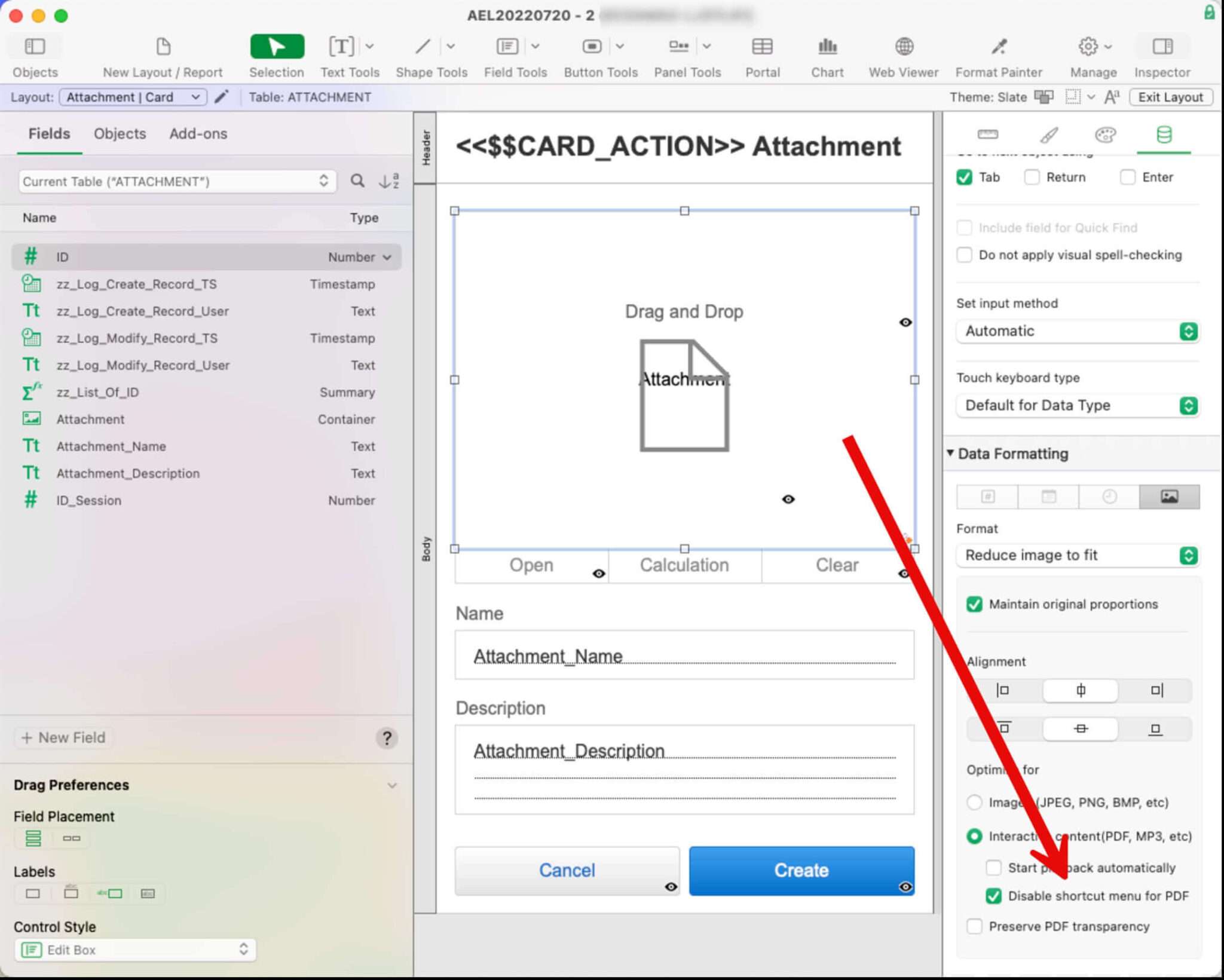
Task: Select the Image (JPEG, PNG, BMP) radio button
Action: tap(975, 803)
